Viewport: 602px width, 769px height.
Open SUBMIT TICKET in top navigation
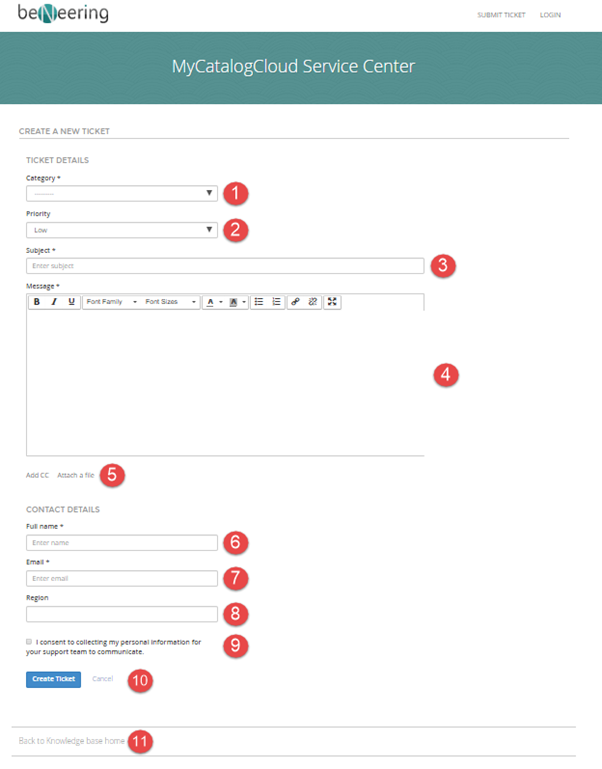(x=501, y=15)
